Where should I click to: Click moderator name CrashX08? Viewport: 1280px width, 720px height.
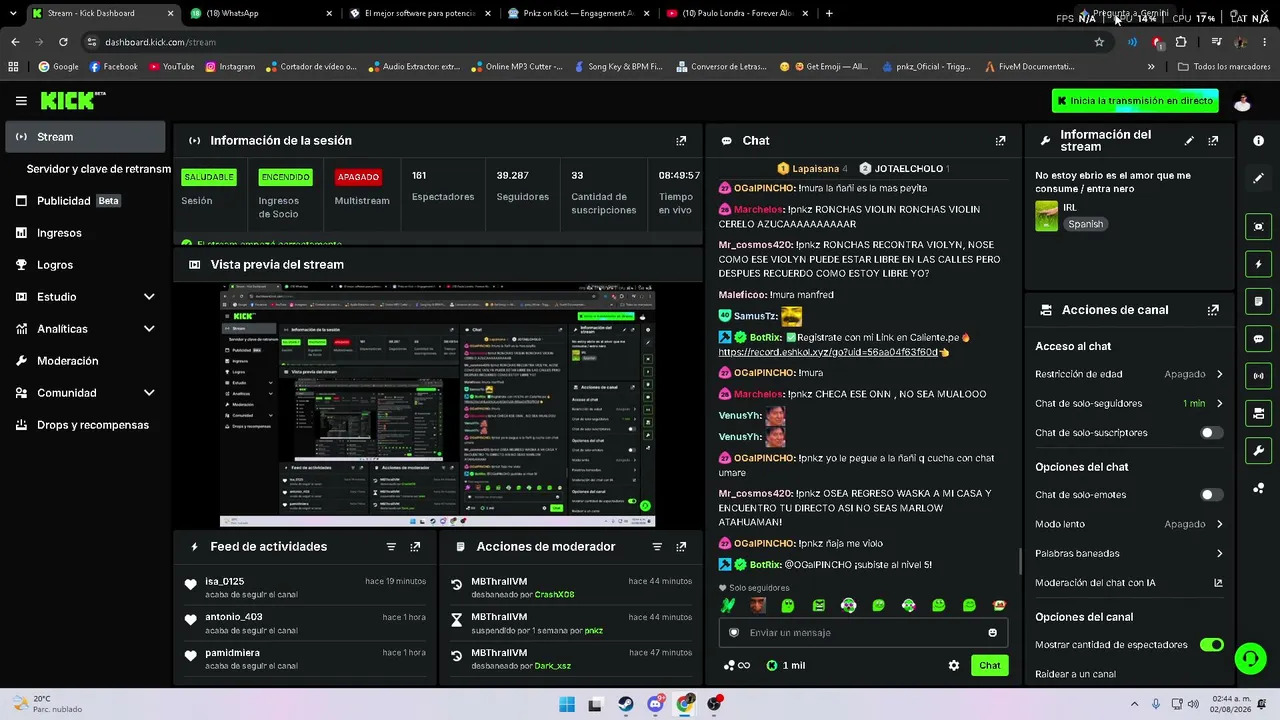pyautogui.click(x=554, y=595)
